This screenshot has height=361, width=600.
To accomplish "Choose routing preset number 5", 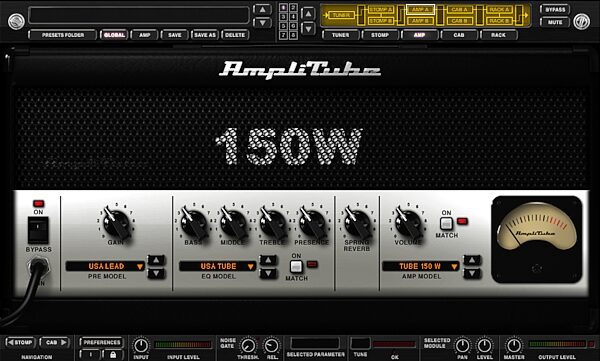I will coord(283,26).
